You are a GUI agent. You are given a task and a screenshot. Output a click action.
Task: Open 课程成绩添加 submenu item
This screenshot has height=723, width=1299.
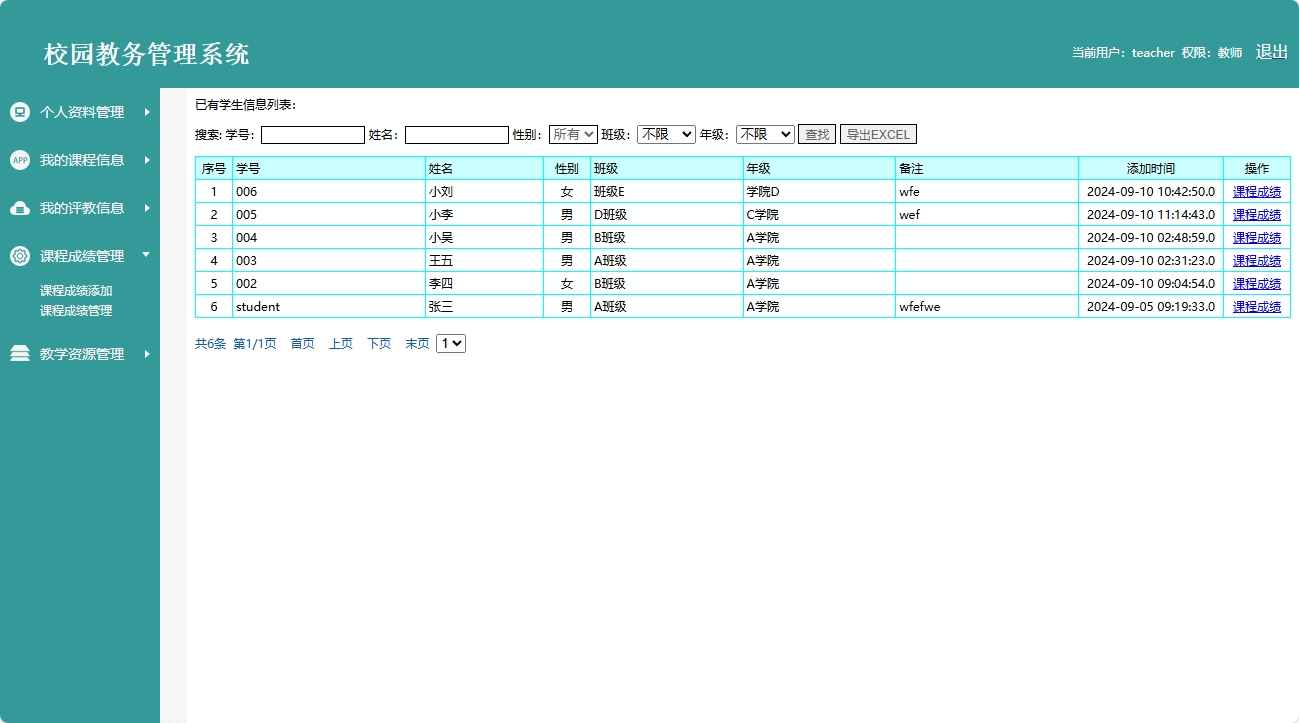(76, 291)
